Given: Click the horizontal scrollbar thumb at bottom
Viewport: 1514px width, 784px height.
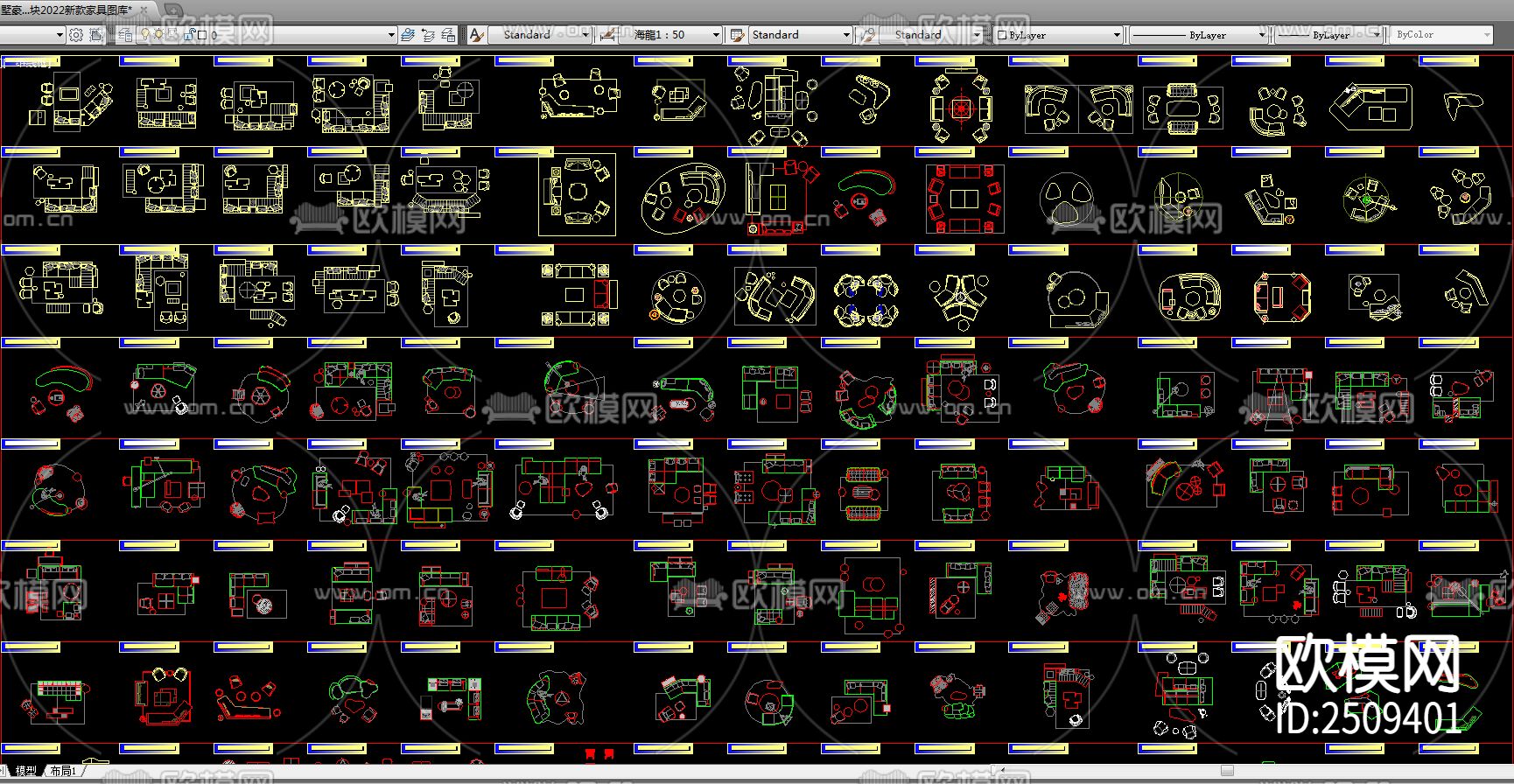Looking at the screenshot, I should click(x=1228, y=771).
